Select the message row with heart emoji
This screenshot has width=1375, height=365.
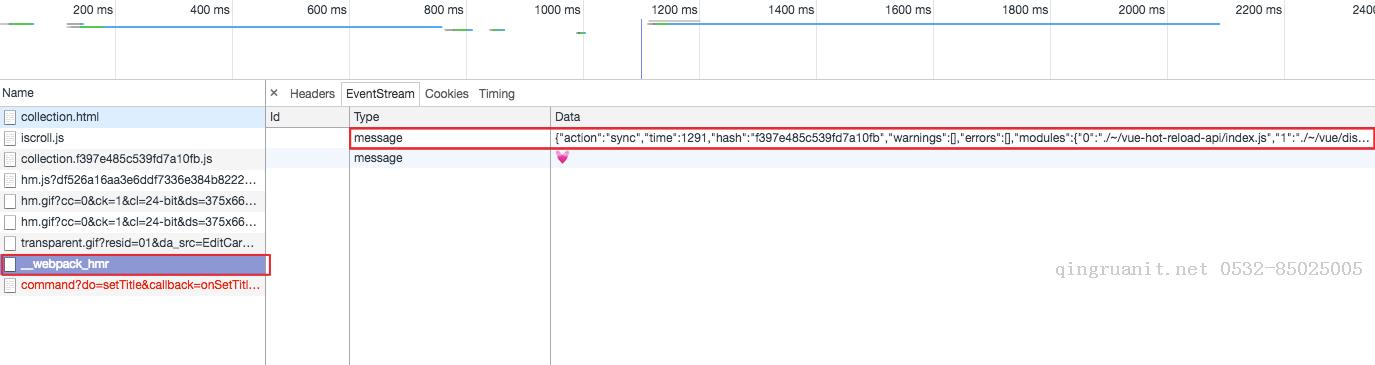(820, 158)
